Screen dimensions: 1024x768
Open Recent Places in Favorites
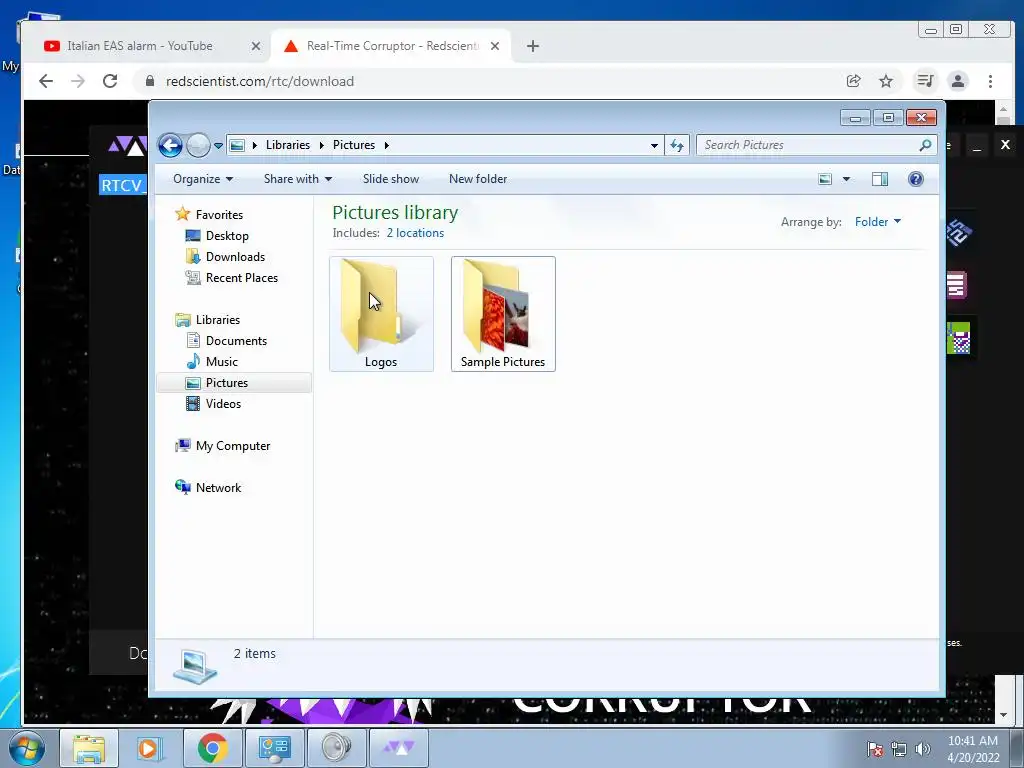tap(242, 278)
